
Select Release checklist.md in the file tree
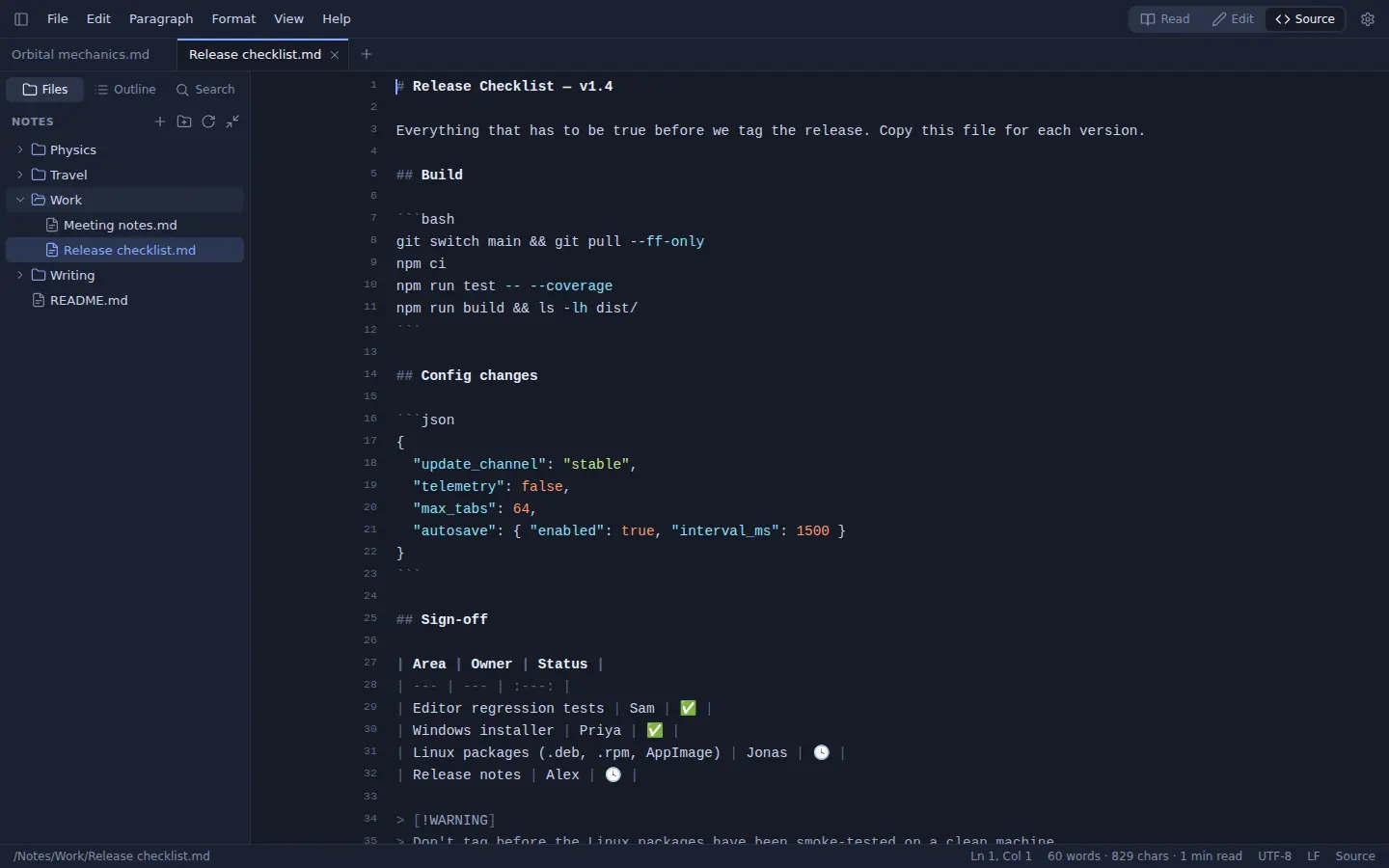click(125, 250)
